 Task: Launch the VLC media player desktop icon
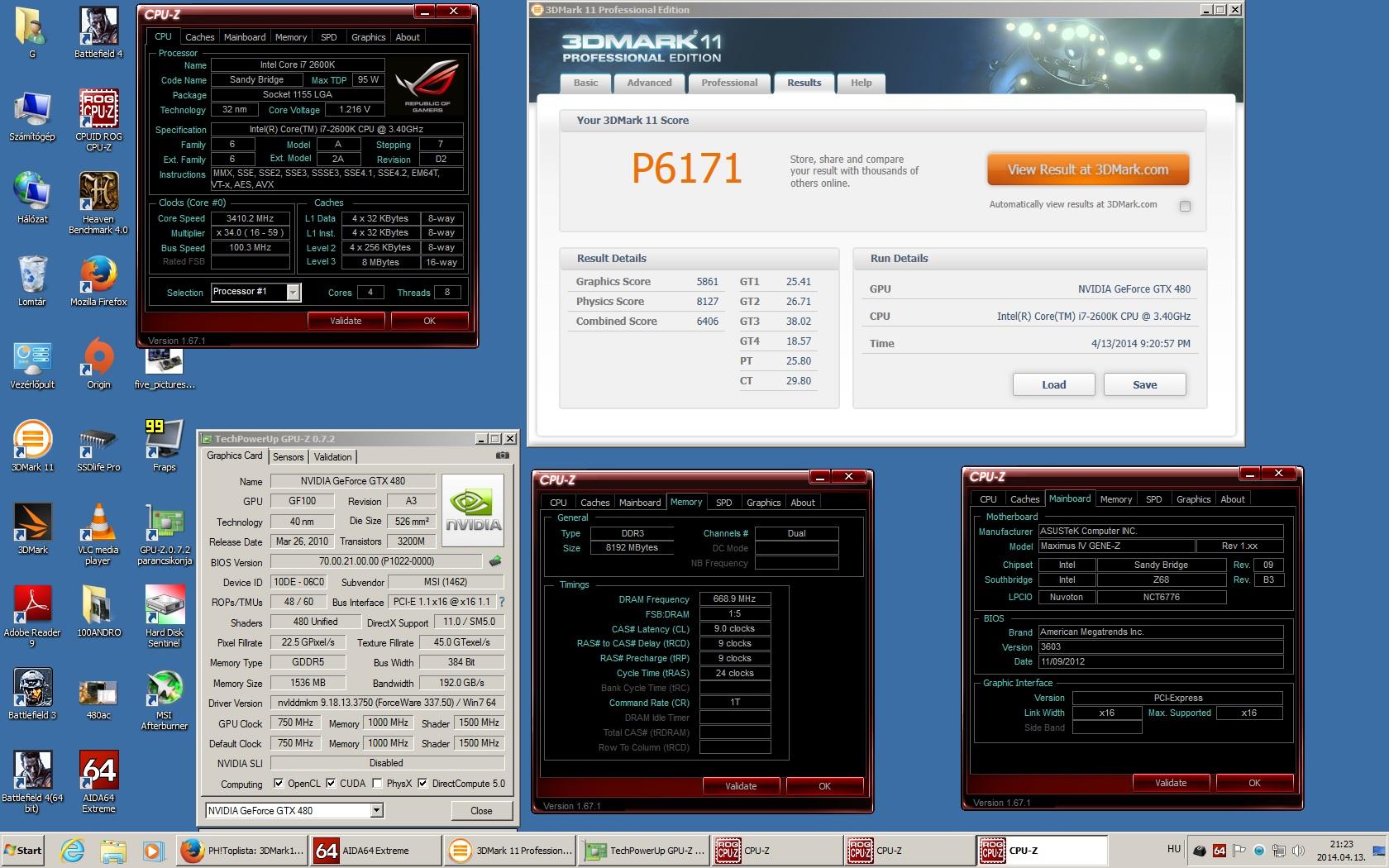coord(98,534)
